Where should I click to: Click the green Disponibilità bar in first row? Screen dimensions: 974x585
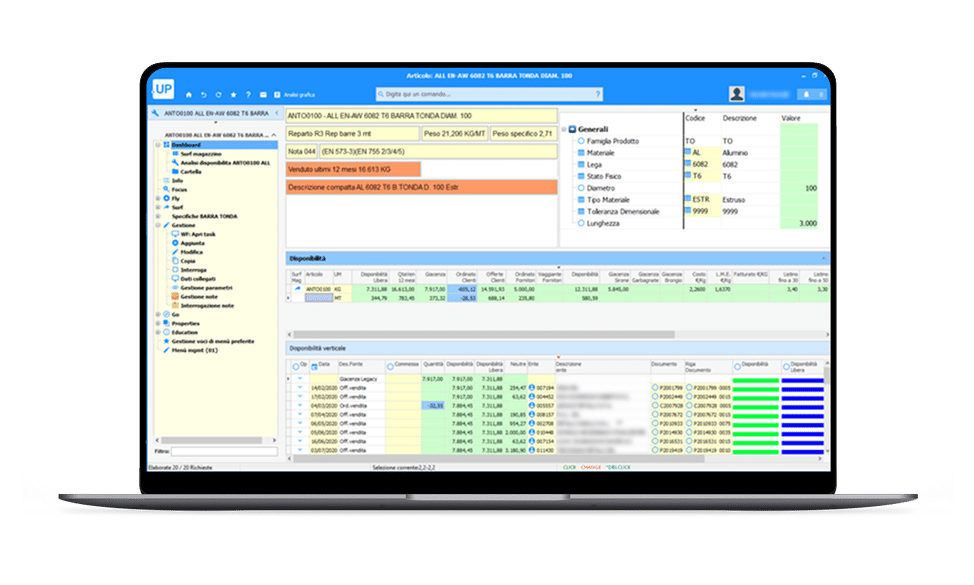[x=757, y=380]
